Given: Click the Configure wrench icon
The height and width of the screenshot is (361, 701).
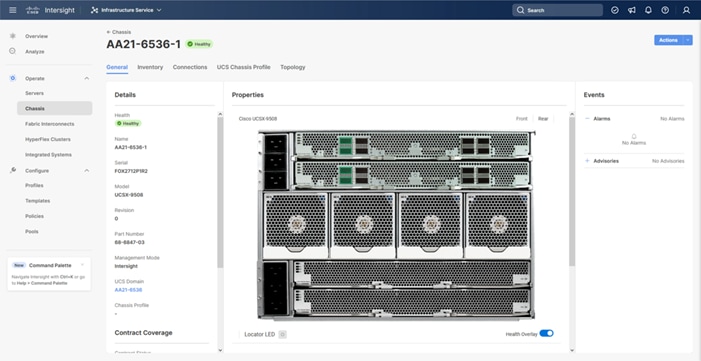Looking at the screenshot, I should [13, 170].
